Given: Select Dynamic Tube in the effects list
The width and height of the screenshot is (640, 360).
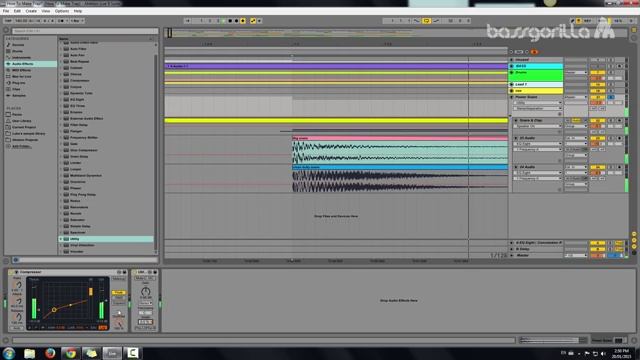Looking at the screenshot, I should click(x=81, y=93).
